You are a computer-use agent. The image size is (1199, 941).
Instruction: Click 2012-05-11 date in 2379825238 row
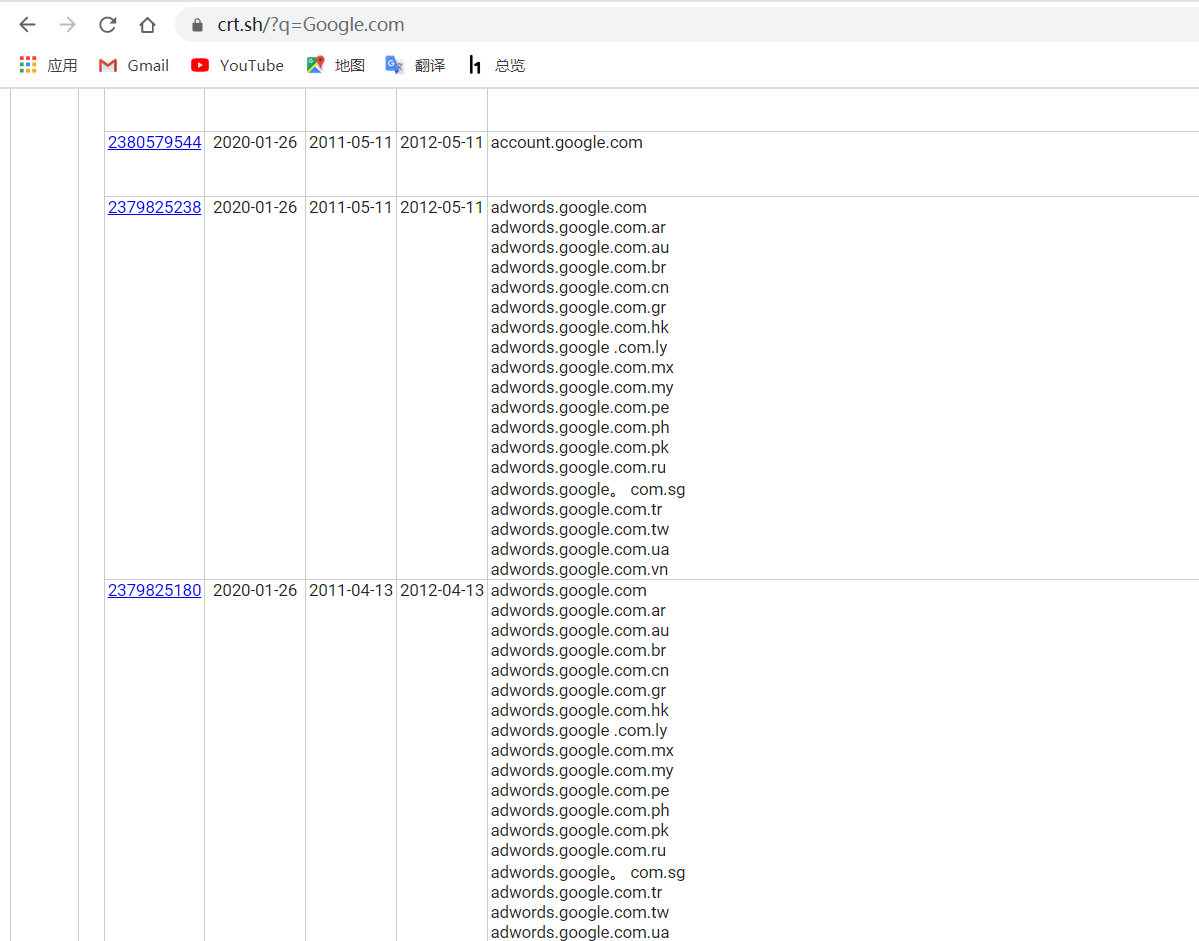click(442, 207)
